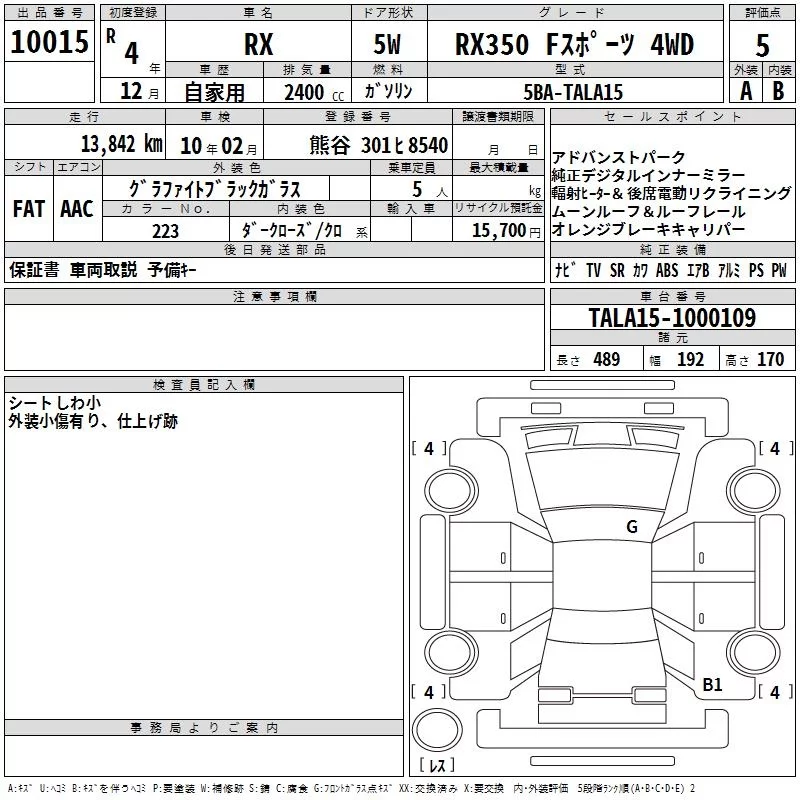Click the AAC air conditioner value

(77, 209)
